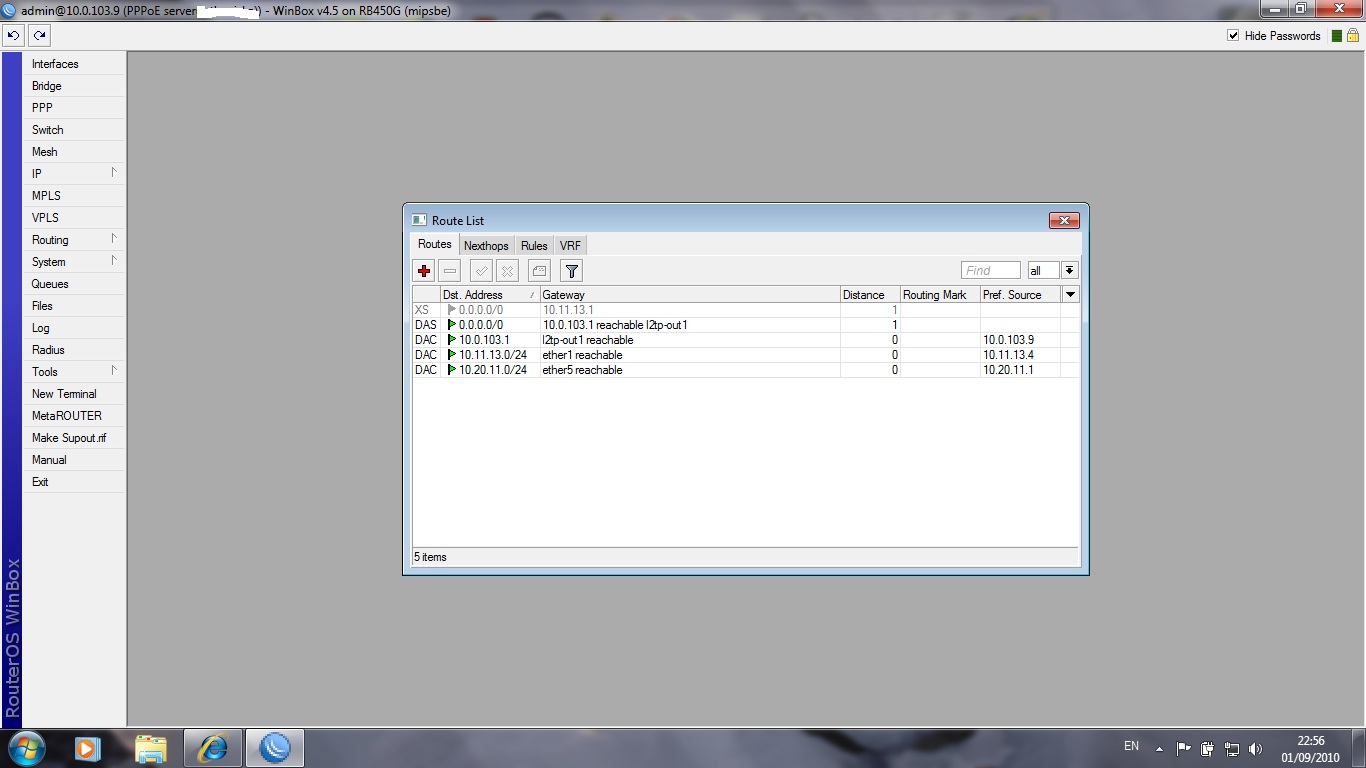Open the Queues menu
This screenshot has width=1366, height=768.
tap(74, 284)
